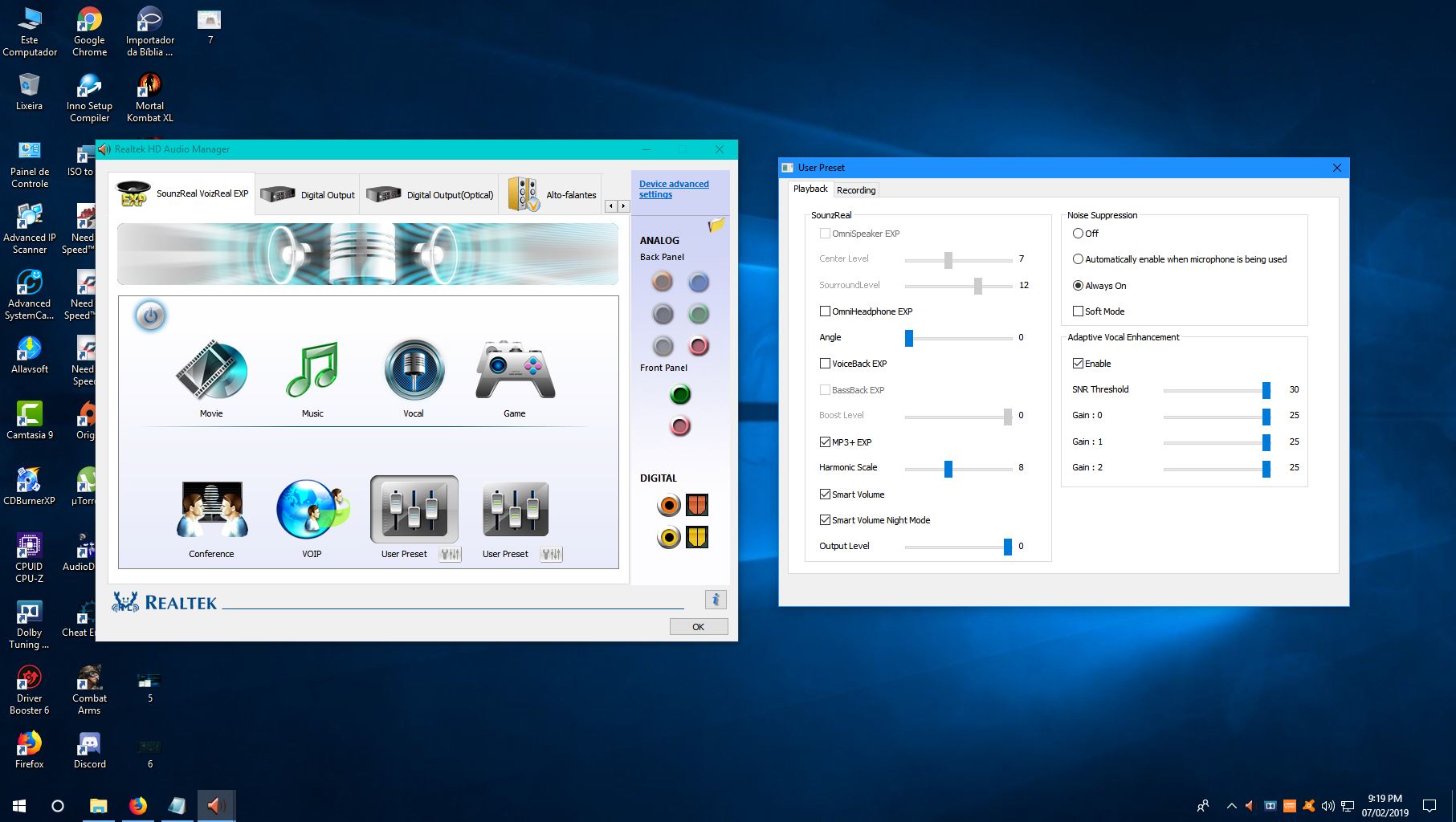Click the green back panel jack
1456x822 pixels.
click(x=699, y=314)
